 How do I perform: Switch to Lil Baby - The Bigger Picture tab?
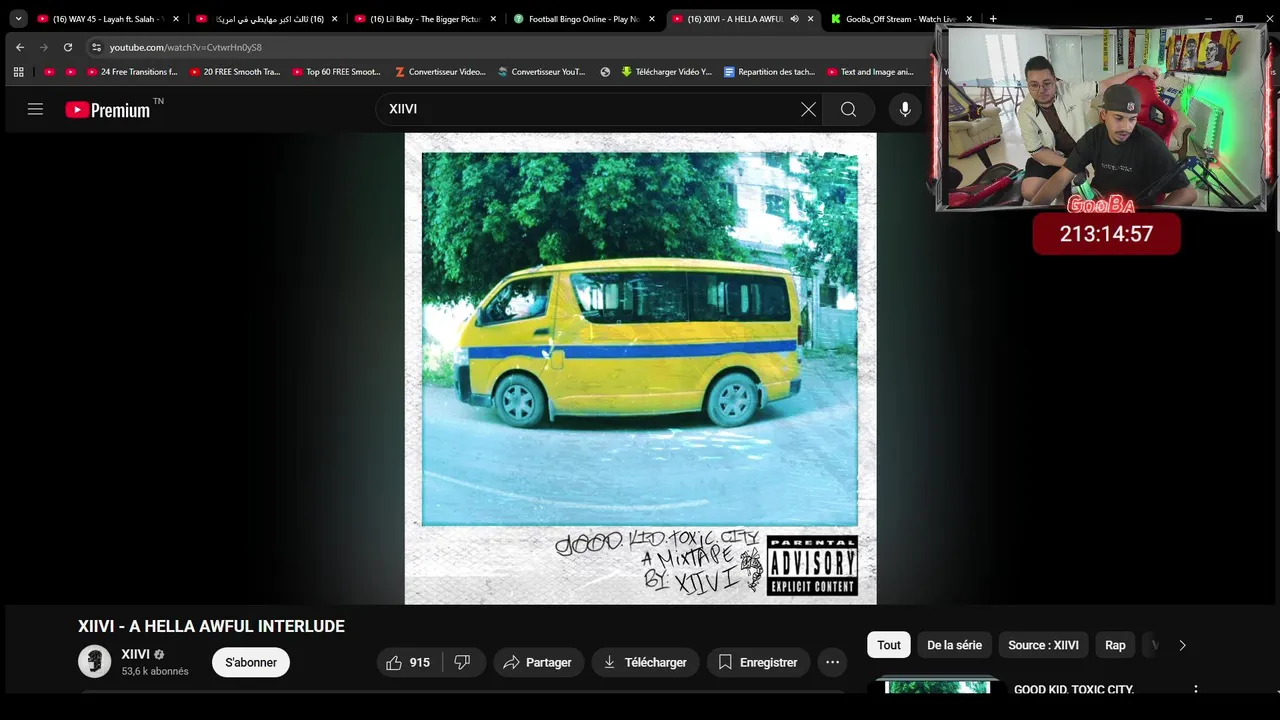click(x=424, y=19)
